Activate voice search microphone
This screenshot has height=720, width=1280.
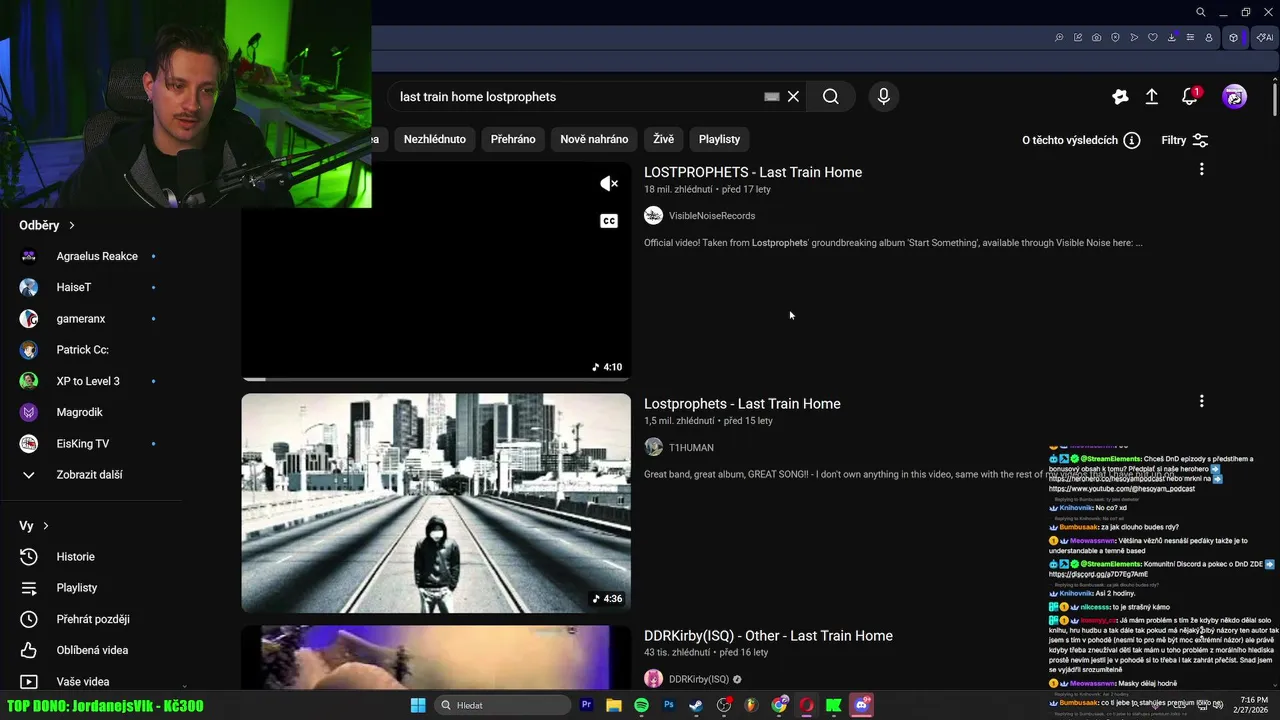tap(883, 96)
